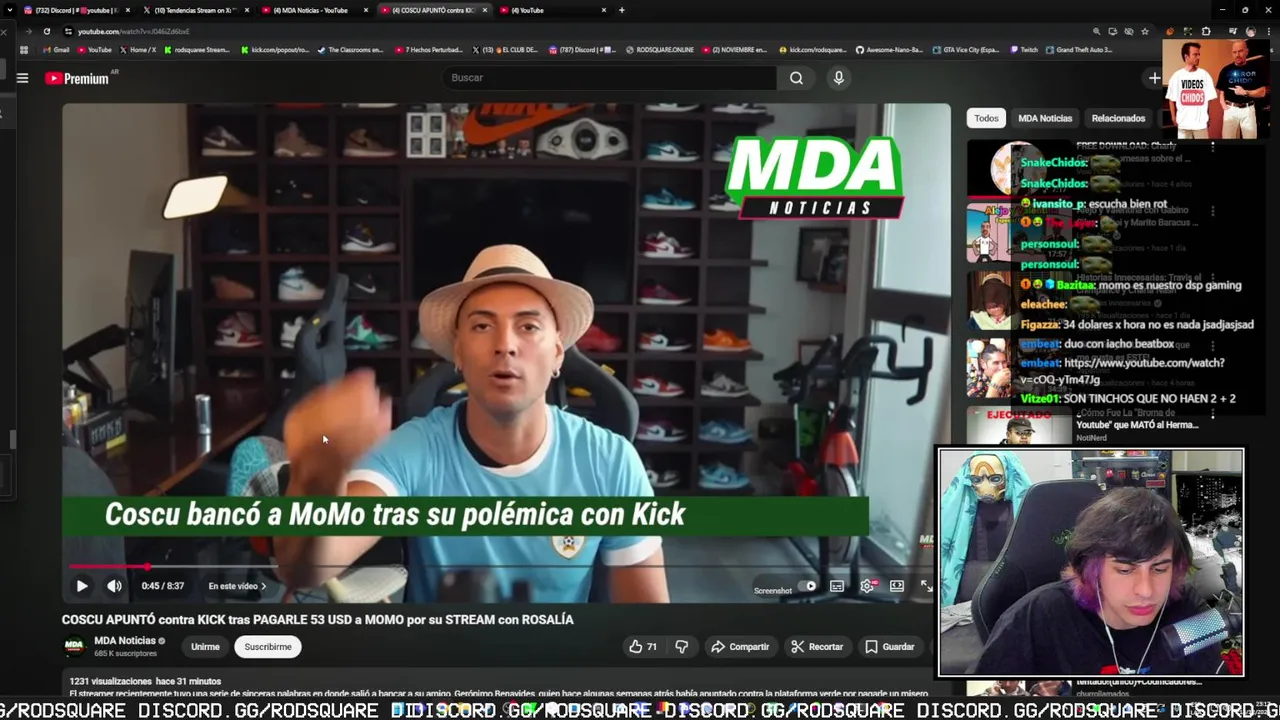Screen dimensions: 1280x720
Task: Click the Unirme membership button
Action: point(205,647)
